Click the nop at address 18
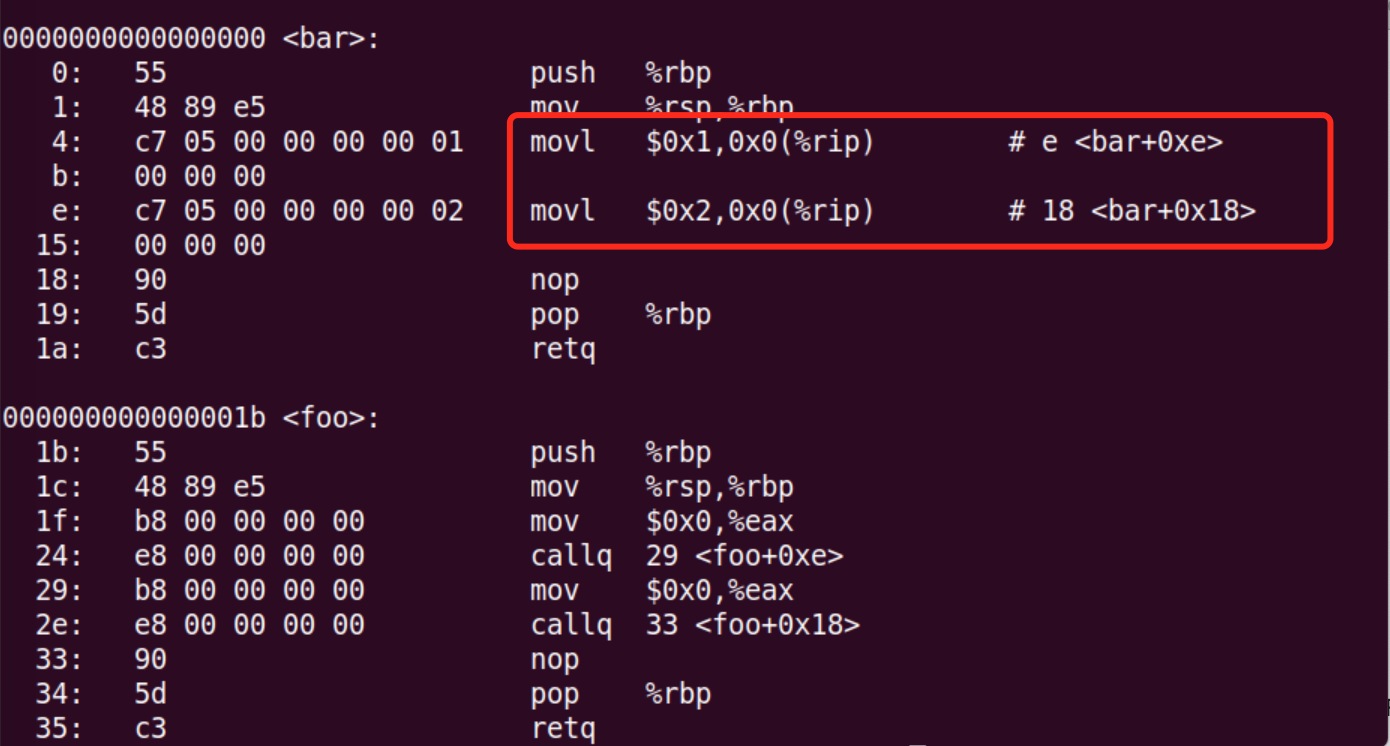Viewport: 1390px width, 746px height. (x=555, y=280)
